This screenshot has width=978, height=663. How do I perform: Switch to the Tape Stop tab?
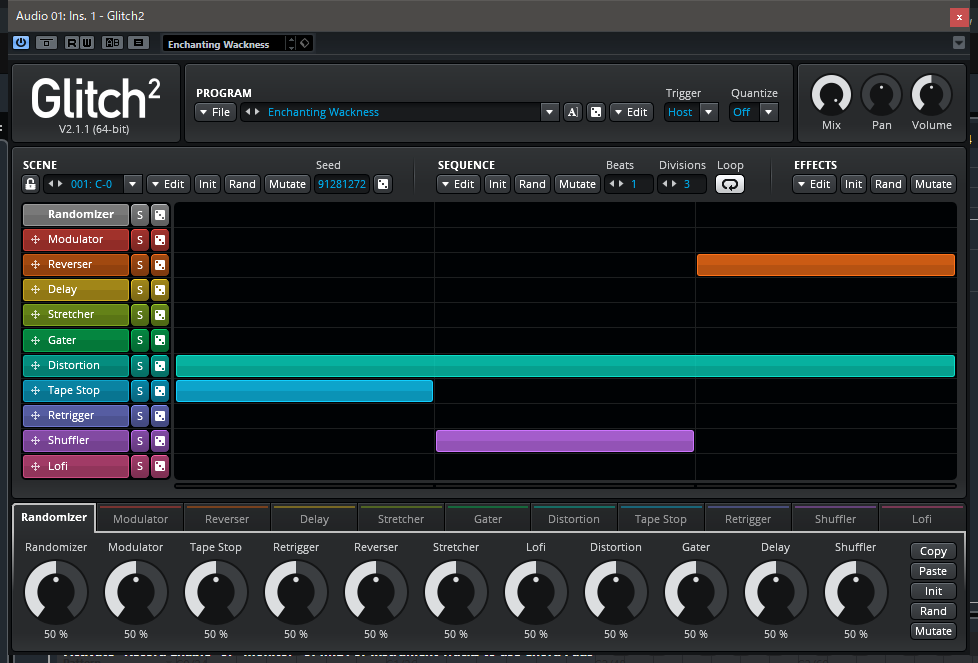[661, 518]
